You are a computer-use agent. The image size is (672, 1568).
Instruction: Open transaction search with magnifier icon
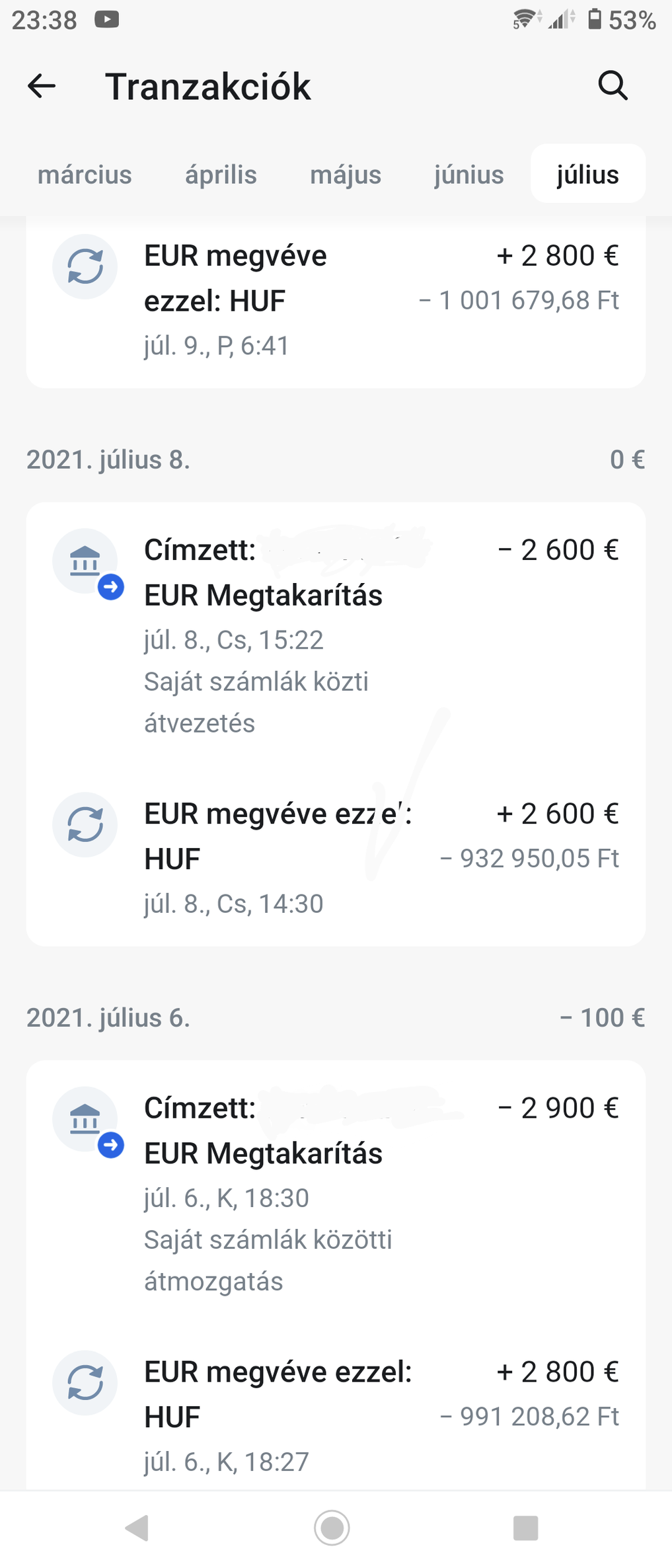(x=613, y=86)
